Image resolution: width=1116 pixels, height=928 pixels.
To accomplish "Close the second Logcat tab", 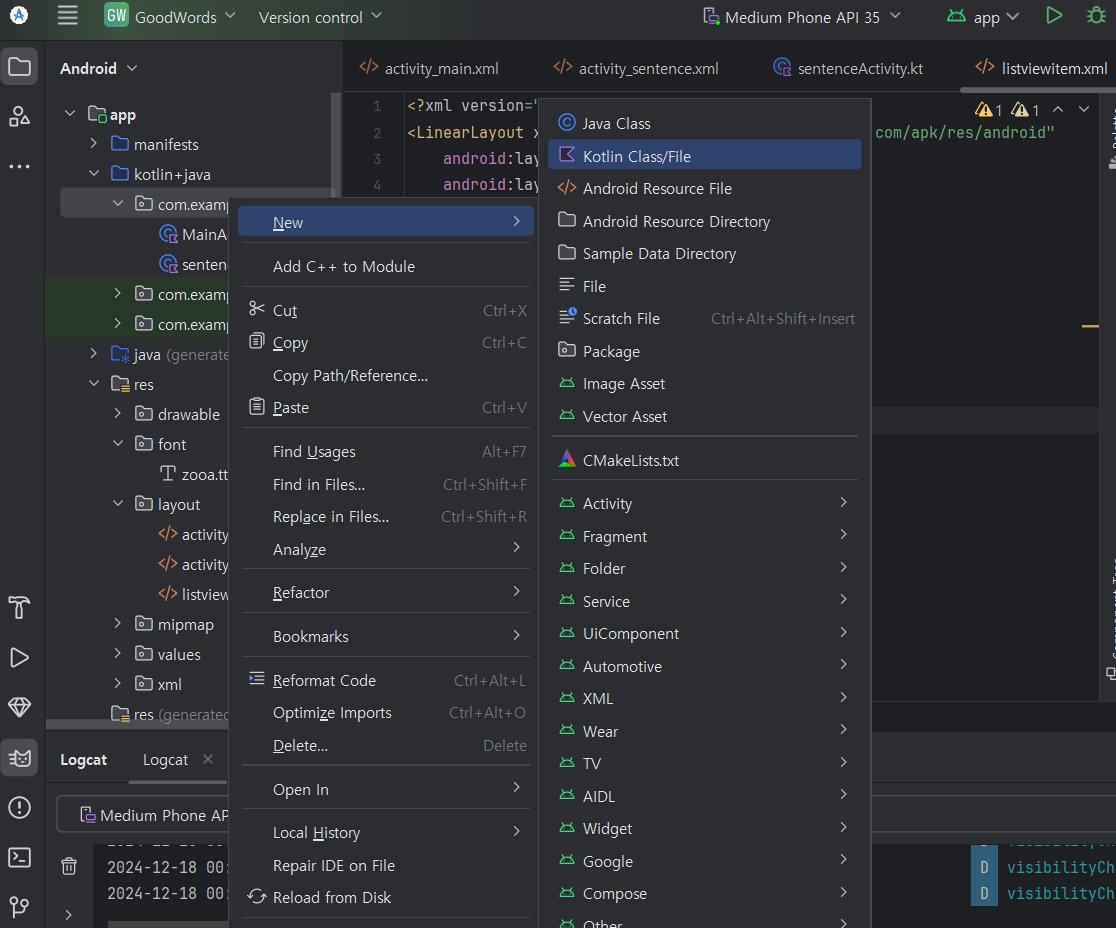I will (x=208, y=759).
